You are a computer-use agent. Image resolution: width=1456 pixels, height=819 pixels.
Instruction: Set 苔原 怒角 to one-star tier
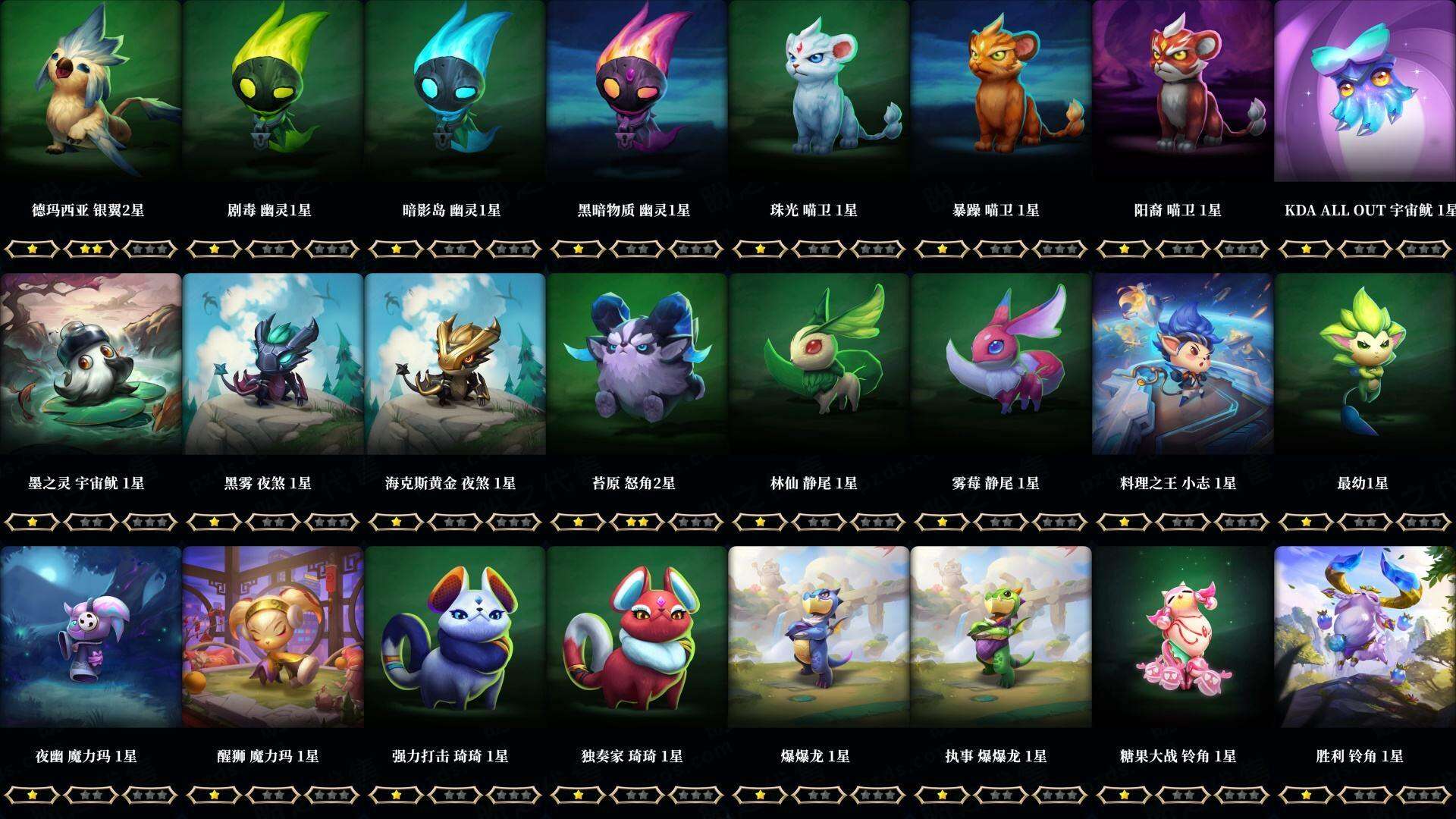point(578,522)
